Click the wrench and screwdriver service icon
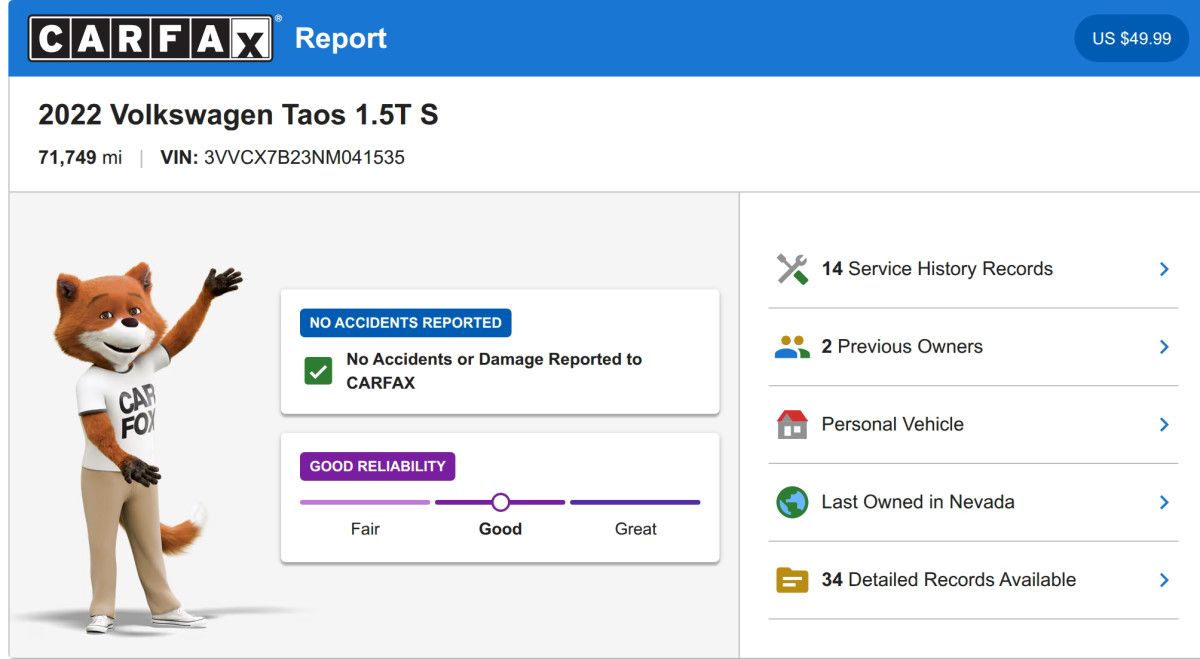The image size is (1200, 659). tap(792, 269)
